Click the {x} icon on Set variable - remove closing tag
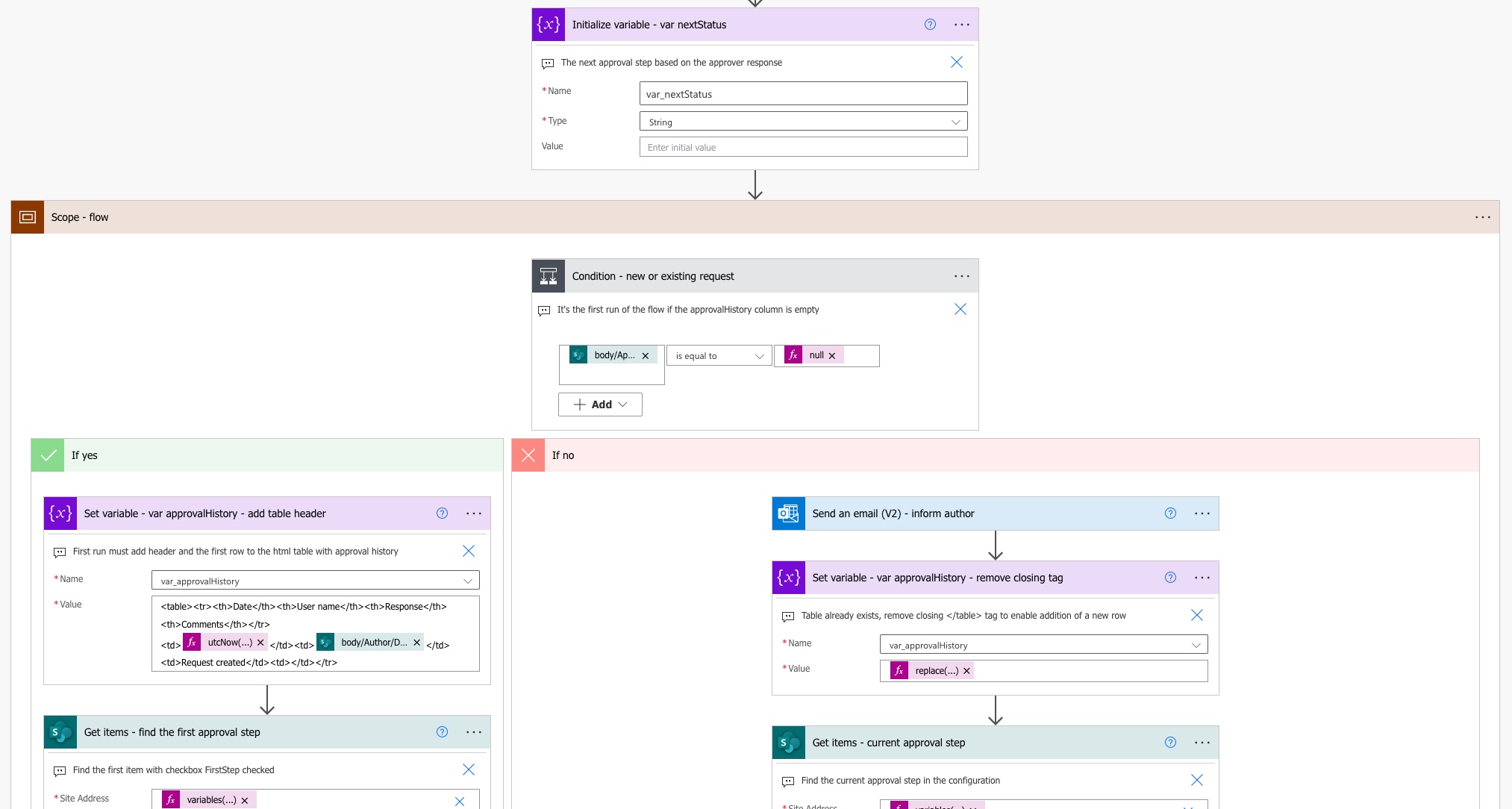1512x809 pixels. click(789, 577)
